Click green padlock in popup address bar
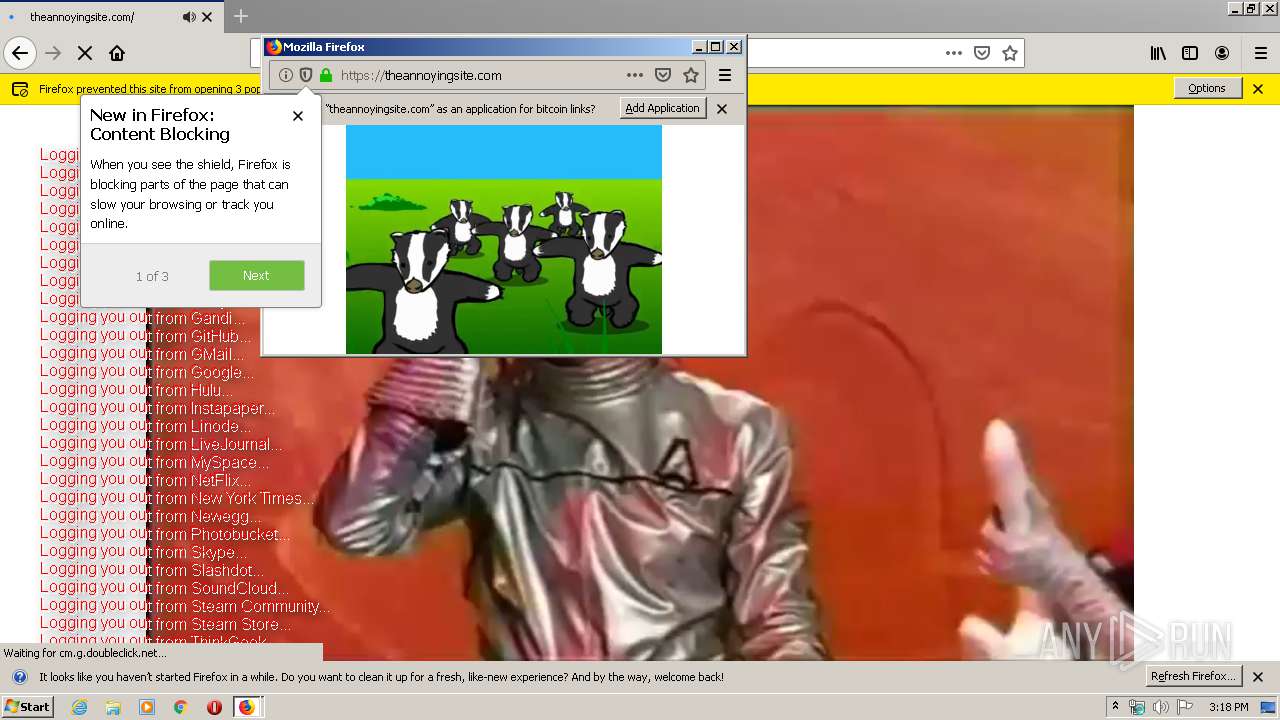The width and height of the screenshot is (1280, 720). pos(326,75)
